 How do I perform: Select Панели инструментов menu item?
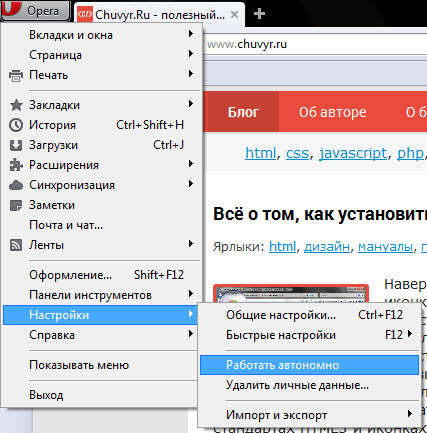[102, 295]
